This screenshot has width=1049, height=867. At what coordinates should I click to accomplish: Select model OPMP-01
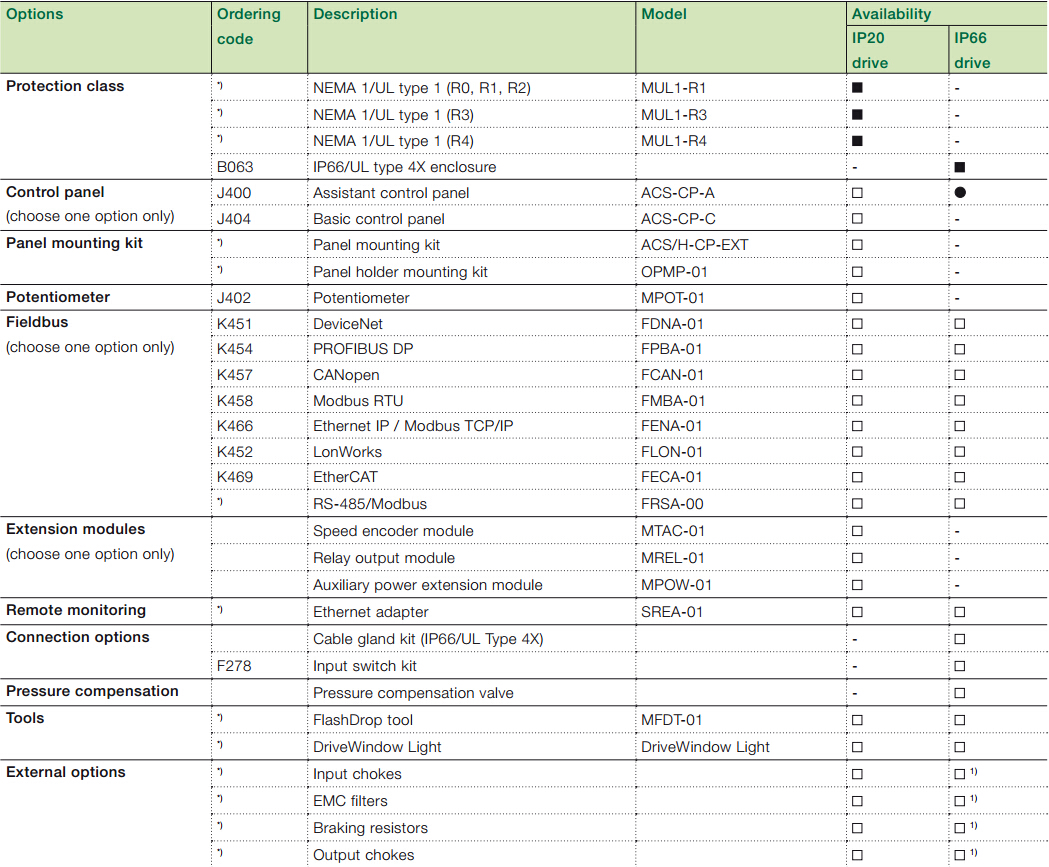coord(674,272)
